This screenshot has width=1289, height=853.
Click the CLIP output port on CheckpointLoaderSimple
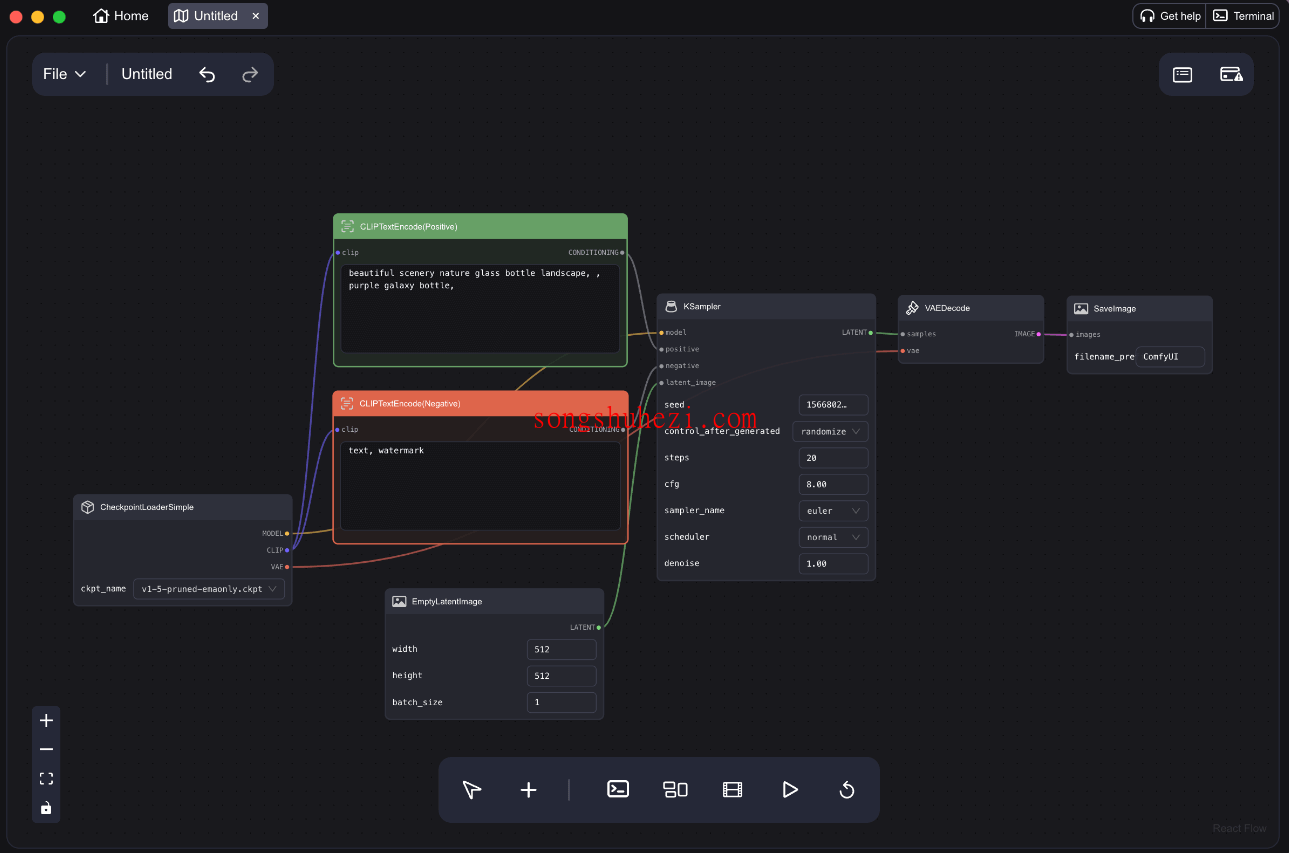point(287,550)
